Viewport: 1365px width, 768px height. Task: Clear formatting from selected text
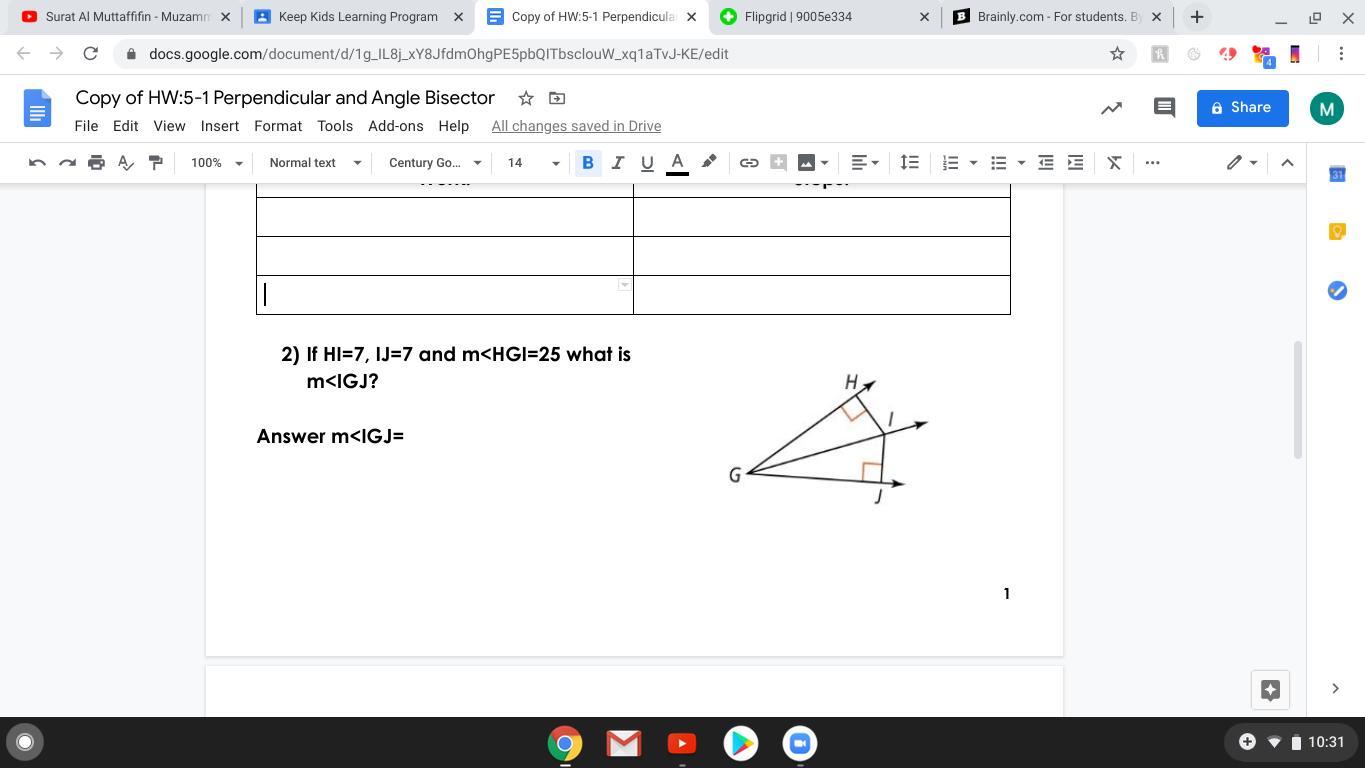tap(1114, 163)
